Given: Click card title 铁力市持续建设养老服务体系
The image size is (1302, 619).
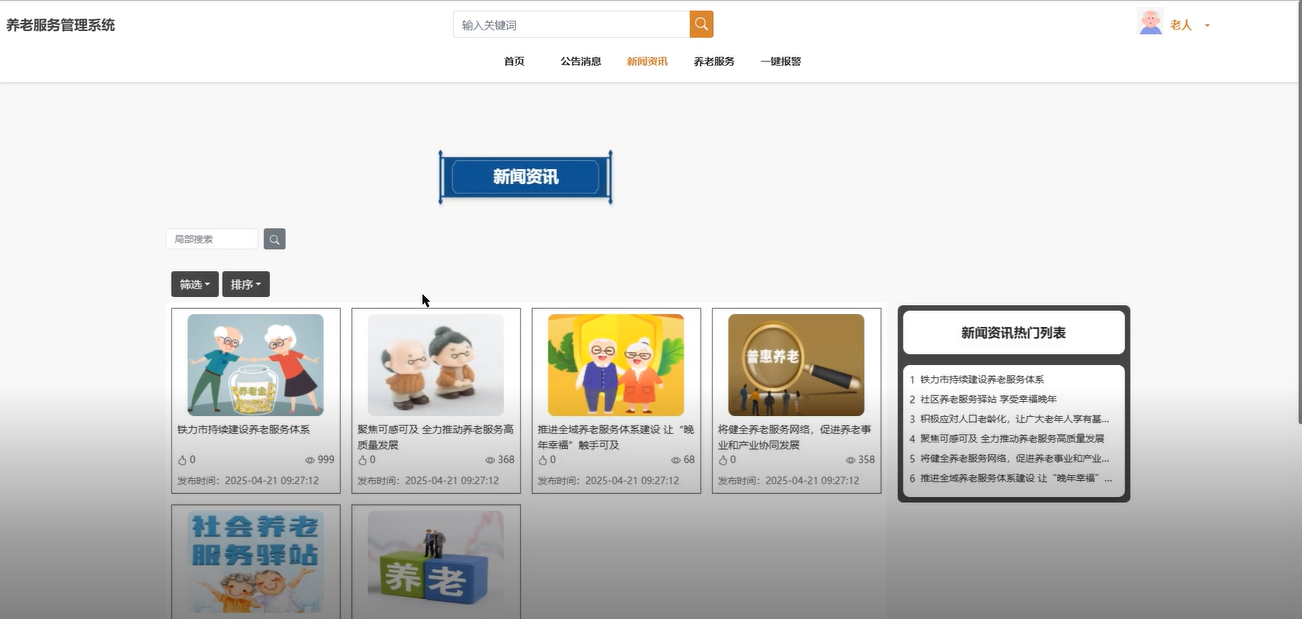Looking at the screenshot, I should click(x=244, y=429).
